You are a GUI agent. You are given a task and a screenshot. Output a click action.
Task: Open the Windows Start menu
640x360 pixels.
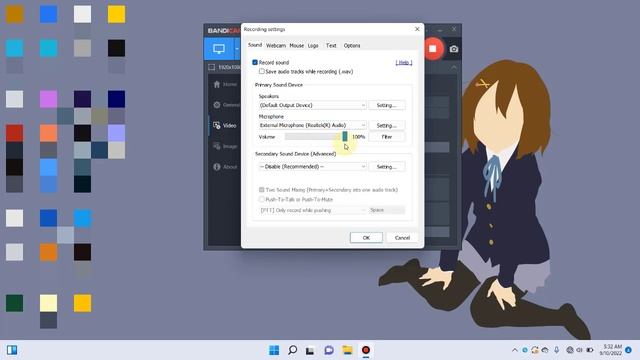[274, 350]
